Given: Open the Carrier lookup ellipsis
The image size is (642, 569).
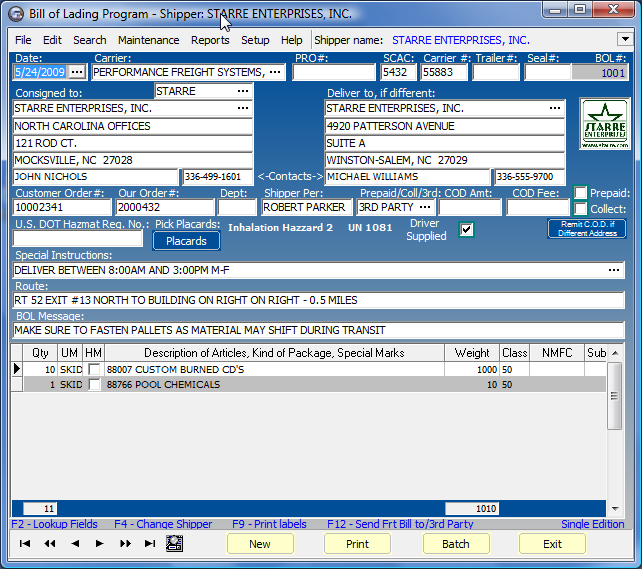Looking at the screenshot, I should click(x=275, y=72).
